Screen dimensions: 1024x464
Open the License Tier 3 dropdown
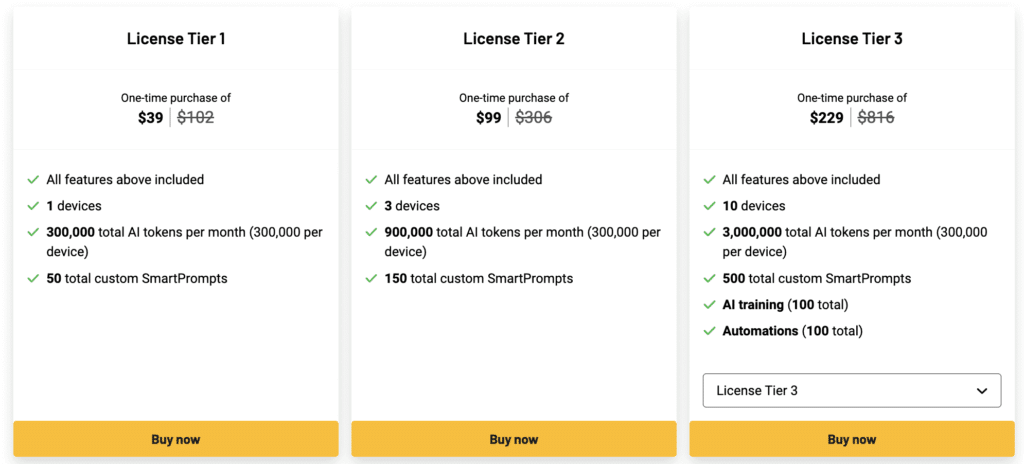click(851, 390)
